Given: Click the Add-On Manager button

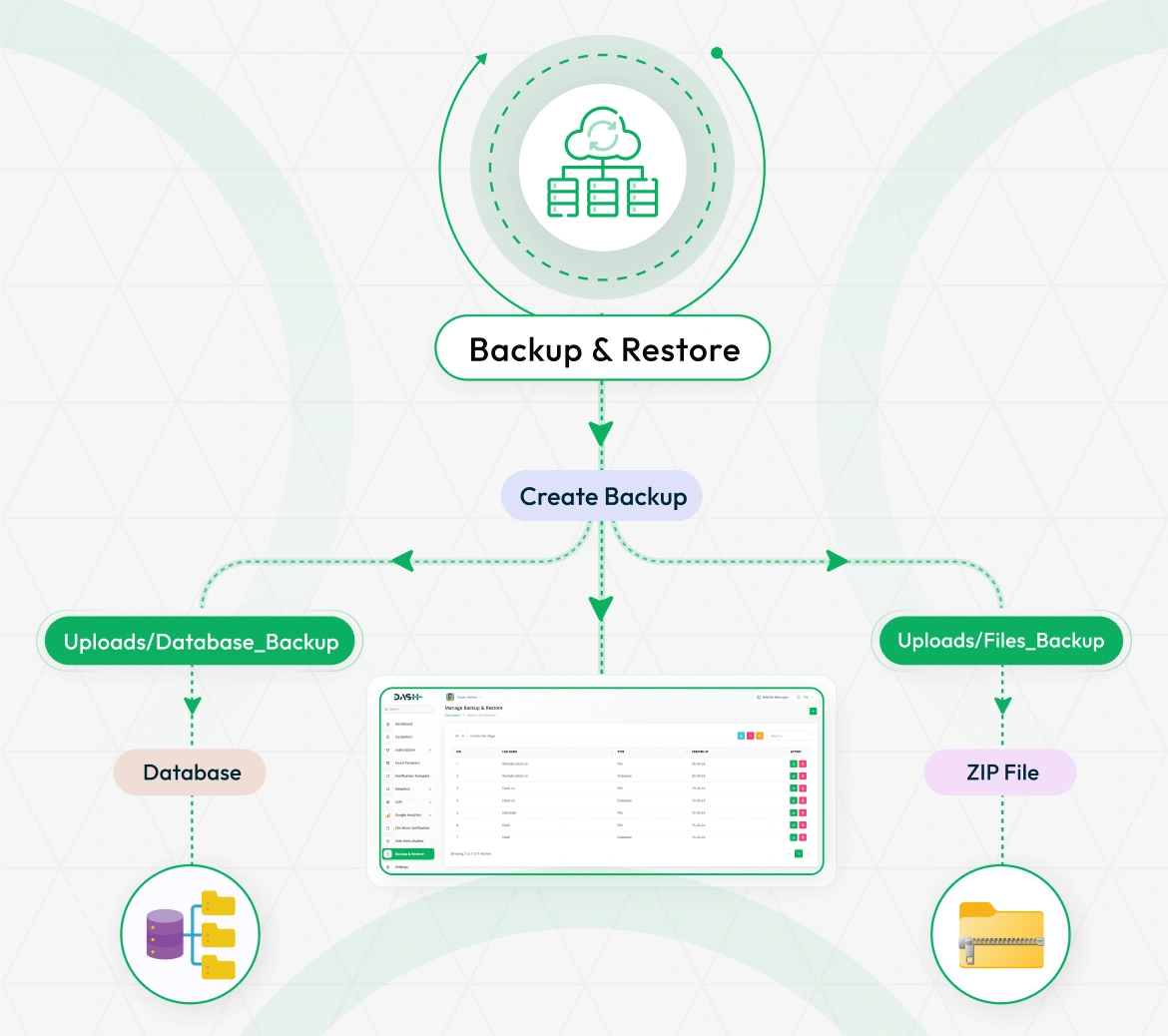Looking at the screenshot, I should [x=774, y=696].
